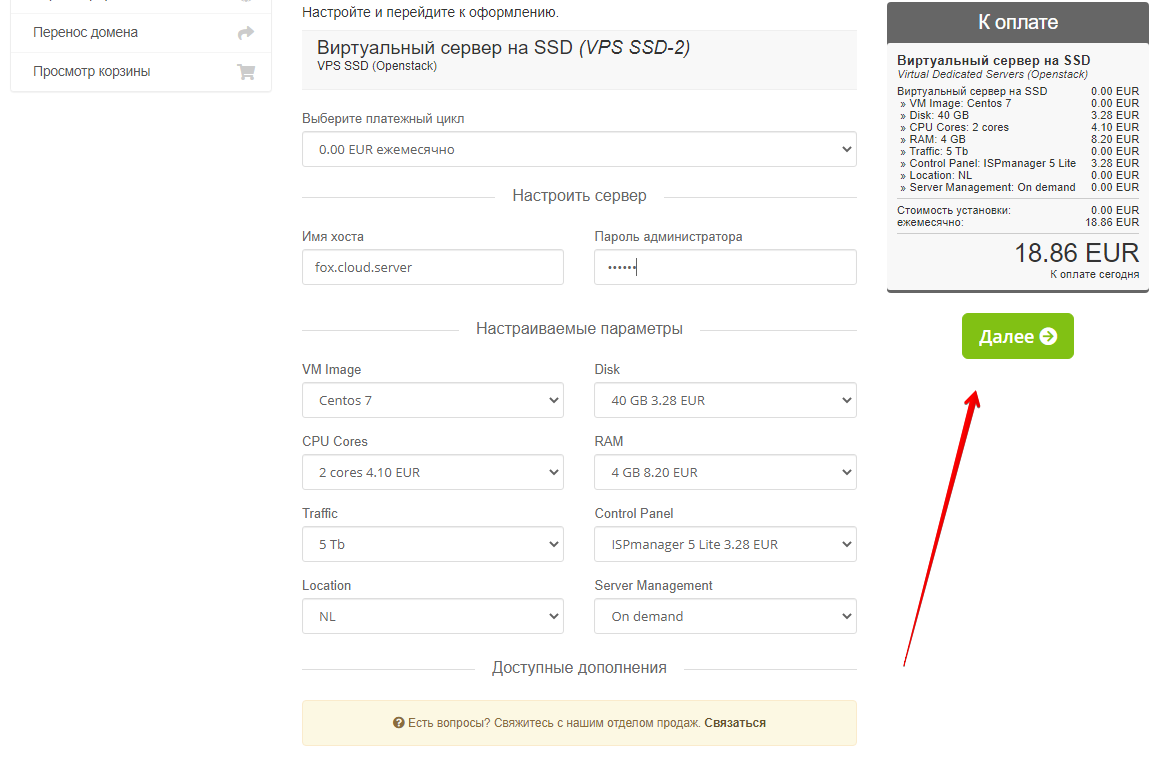The height and width of the screenshot is (765, 1166).
Task: Open the Server Management dropdown On demand
Action: click(725, 616)
